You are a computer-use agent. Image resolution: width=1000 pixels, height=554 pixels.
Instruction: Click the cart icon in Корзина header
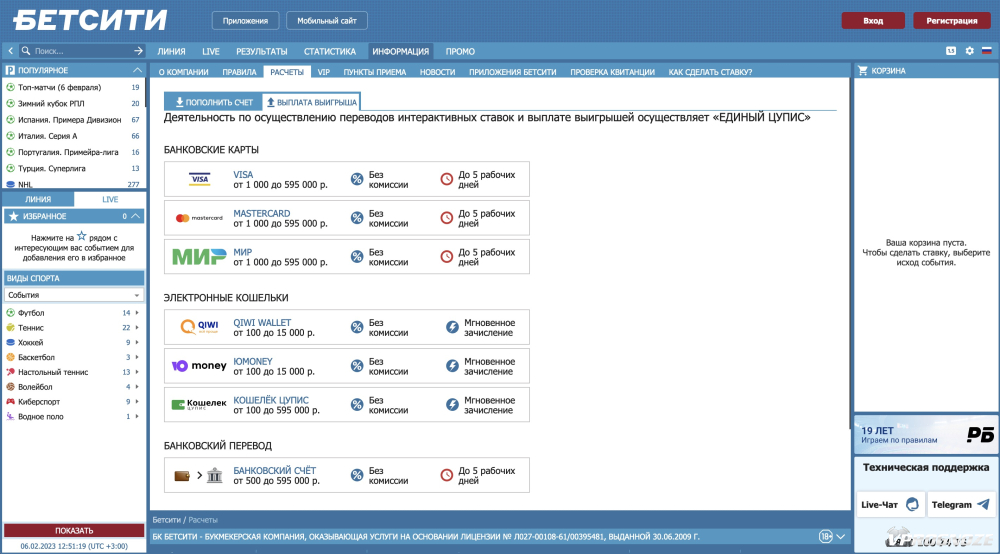pos(863,71)
